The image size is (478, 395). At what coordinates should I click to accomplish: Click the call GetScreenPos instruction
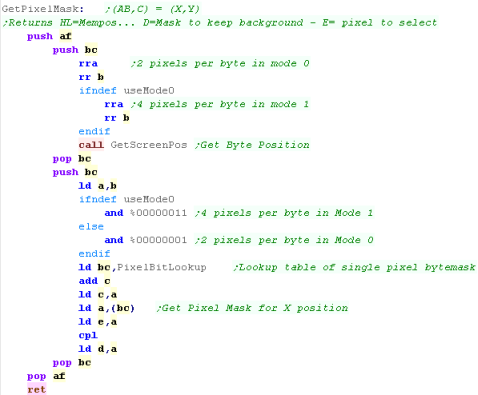133,145
